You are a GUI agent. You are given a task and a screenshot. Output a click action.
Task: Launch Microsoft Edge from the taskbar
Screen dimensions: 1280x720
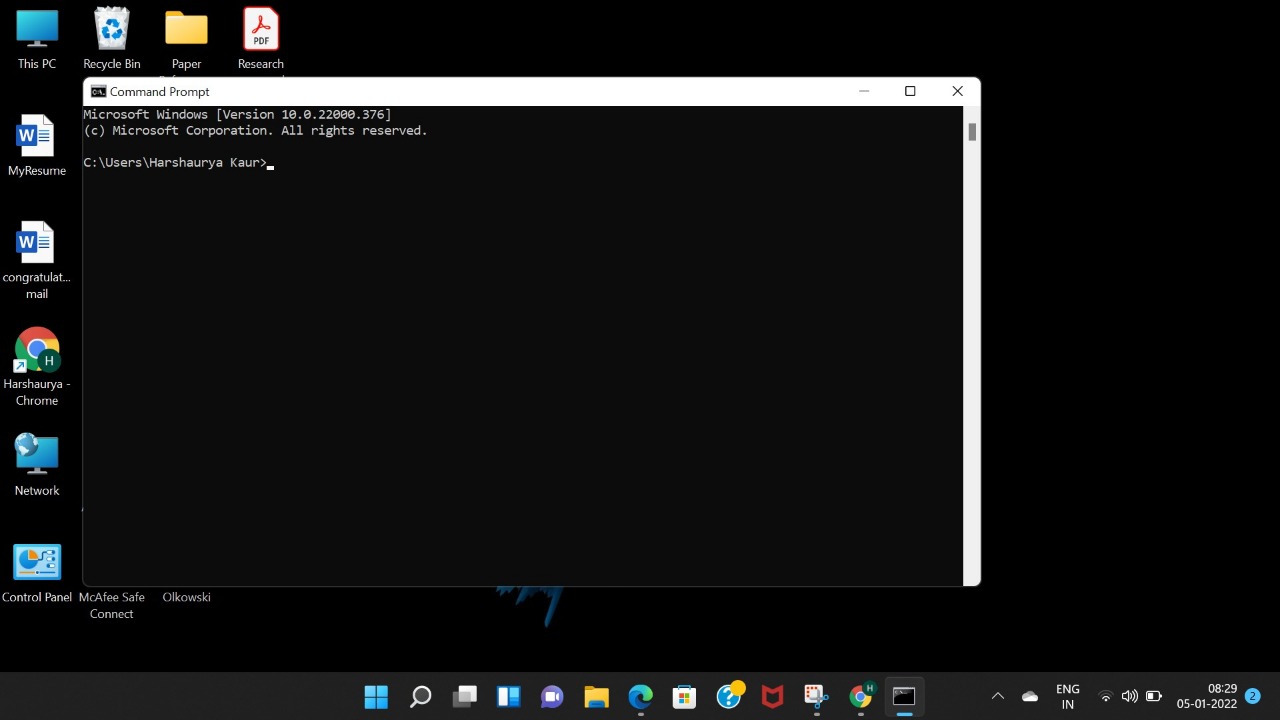coord(640,696)
